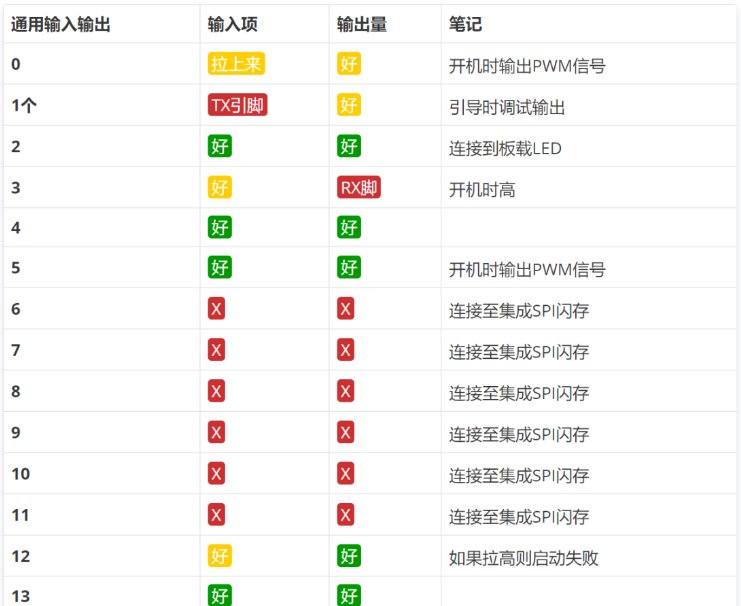Click the 笔记 column header
Screen dimensions: 741x606
466,24
